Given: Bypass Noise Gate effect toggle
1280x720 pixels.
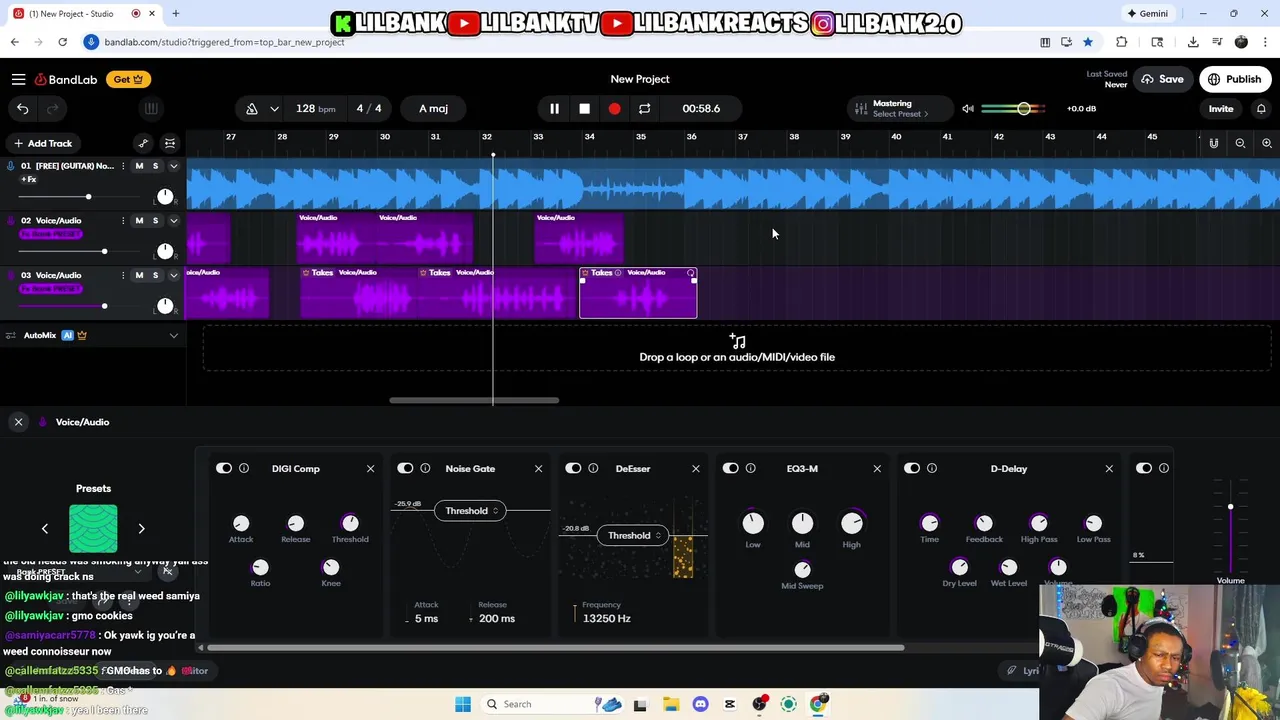Looking at the screenshot, I should tap(405, 468).
